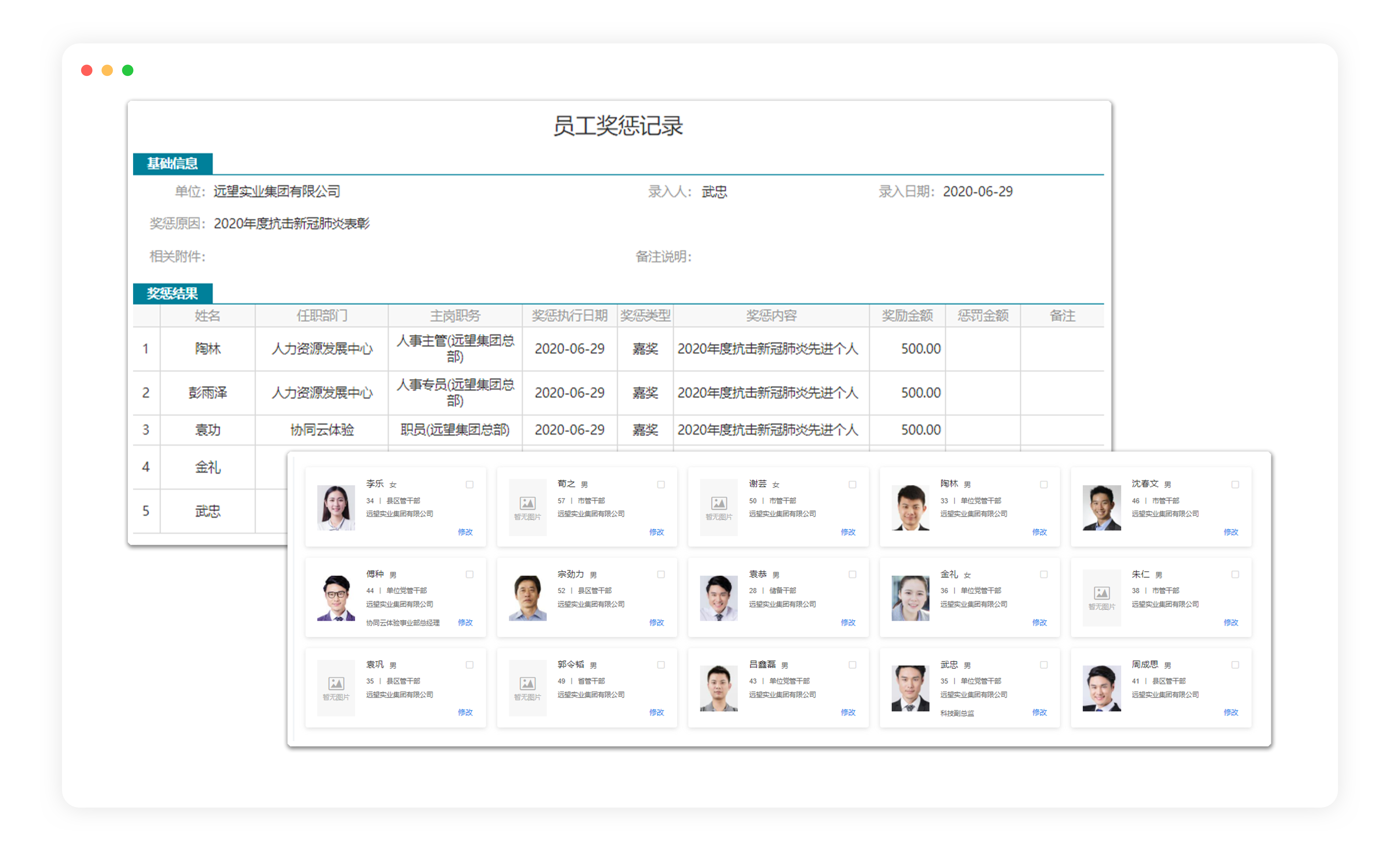Tick the checkbox on 李乐's card
1400x851 pixels.
(469, 485)
